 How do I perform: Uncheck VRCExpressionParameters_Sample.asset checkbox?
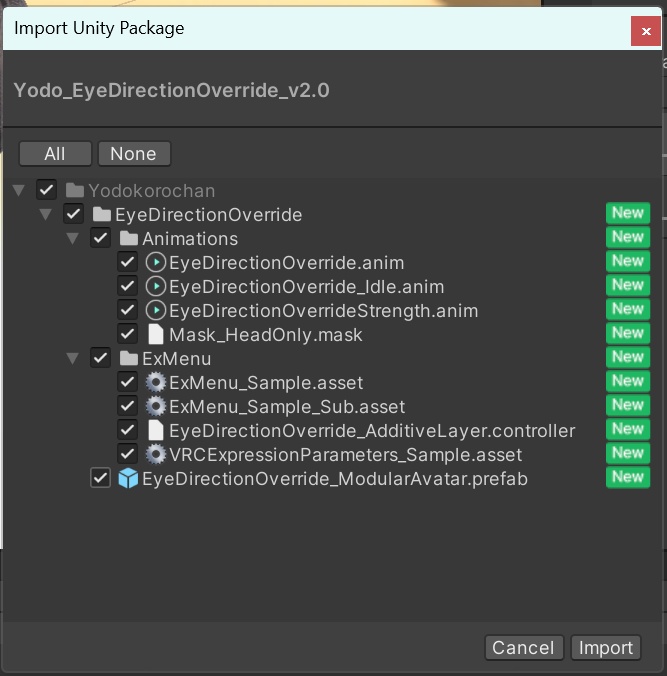pyautogui.click(x=128, y=454)
